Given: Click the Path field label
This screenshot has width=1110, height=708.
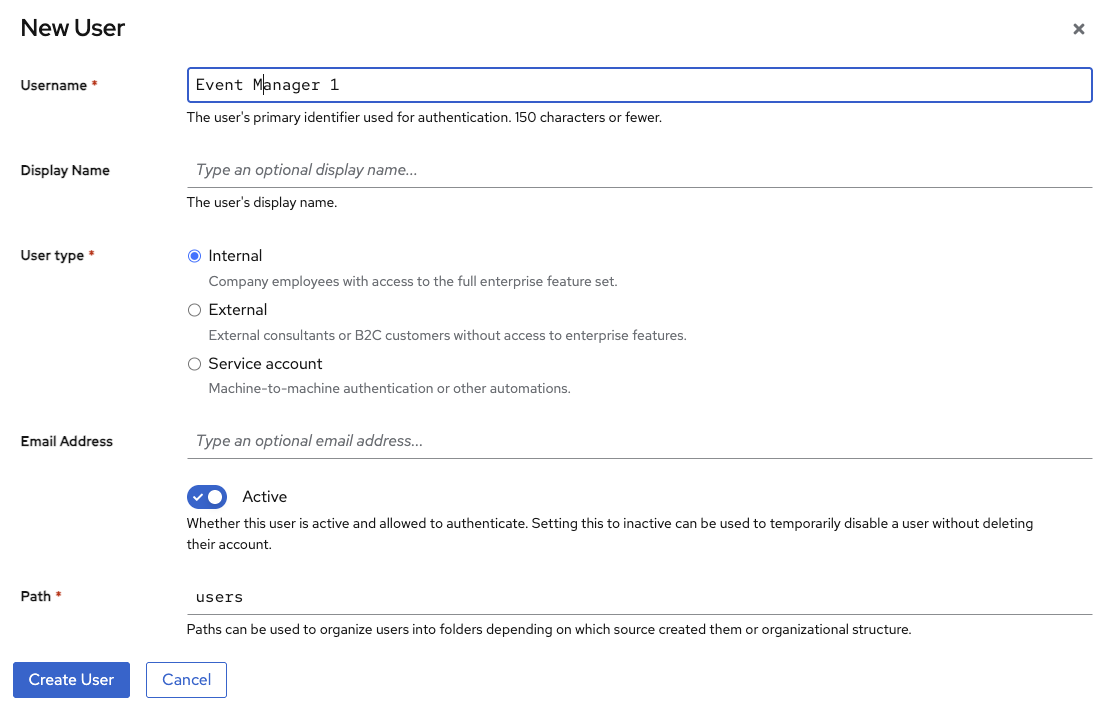Looking at the screenshot, I should coord(36,596).
